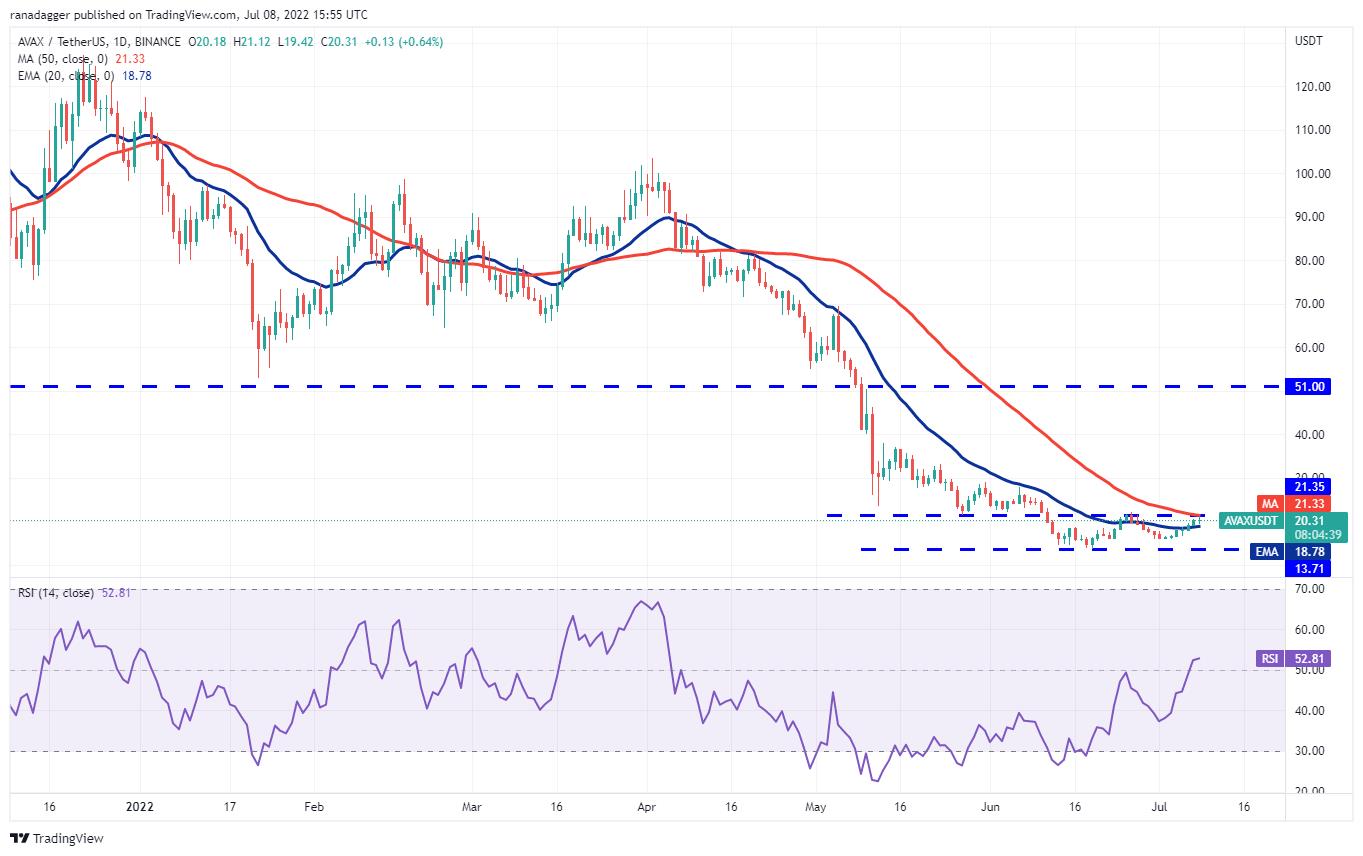Select the 13.71 support level tag

1308,568
